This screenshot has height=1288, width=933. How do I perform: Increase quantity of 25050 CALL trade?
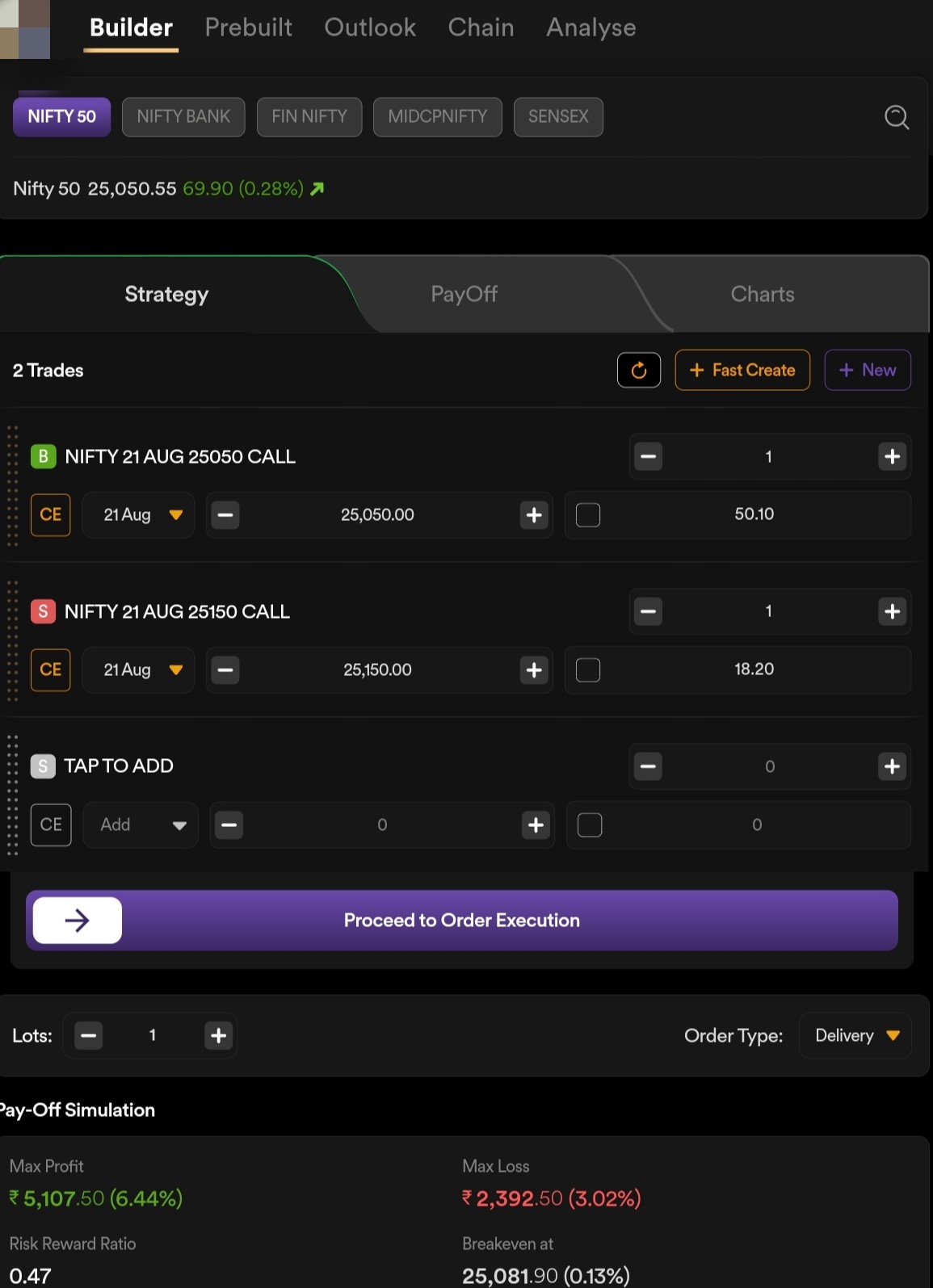coord(892,456)
